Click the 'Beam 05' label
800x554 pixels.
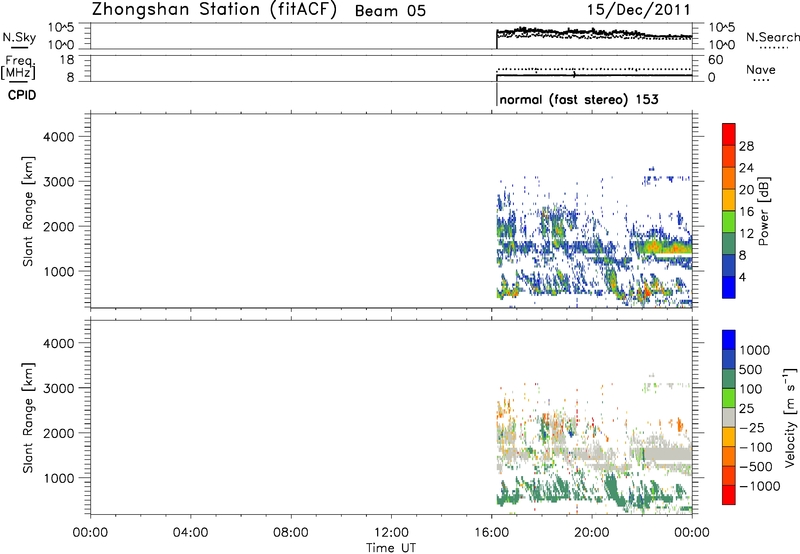pyautogui.click(x=390, y=11)
